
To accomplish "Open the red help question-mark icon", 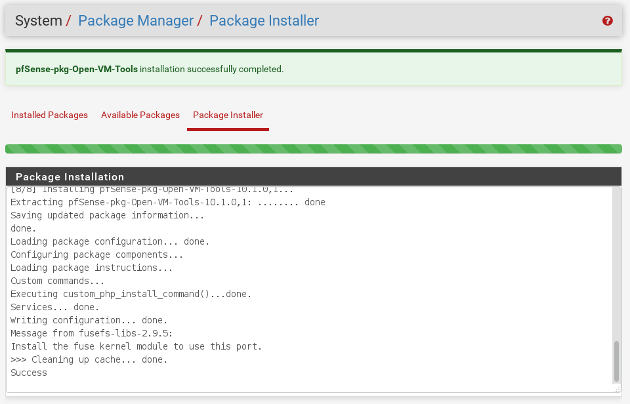I will tap(607, 20).
